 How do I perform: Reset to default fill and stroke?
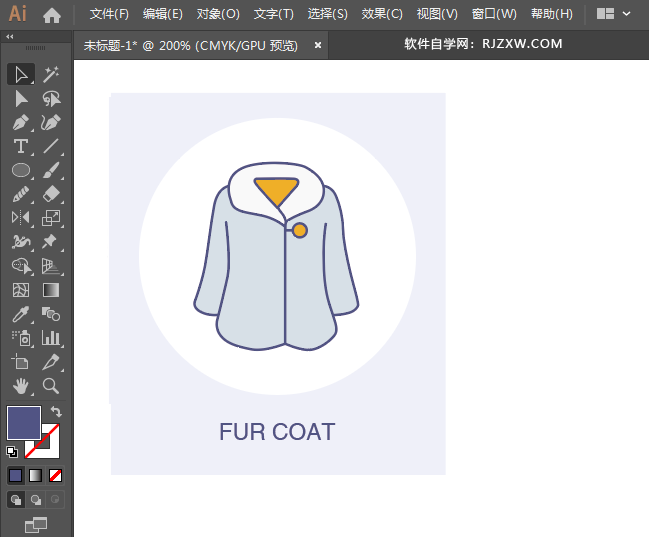12,452
